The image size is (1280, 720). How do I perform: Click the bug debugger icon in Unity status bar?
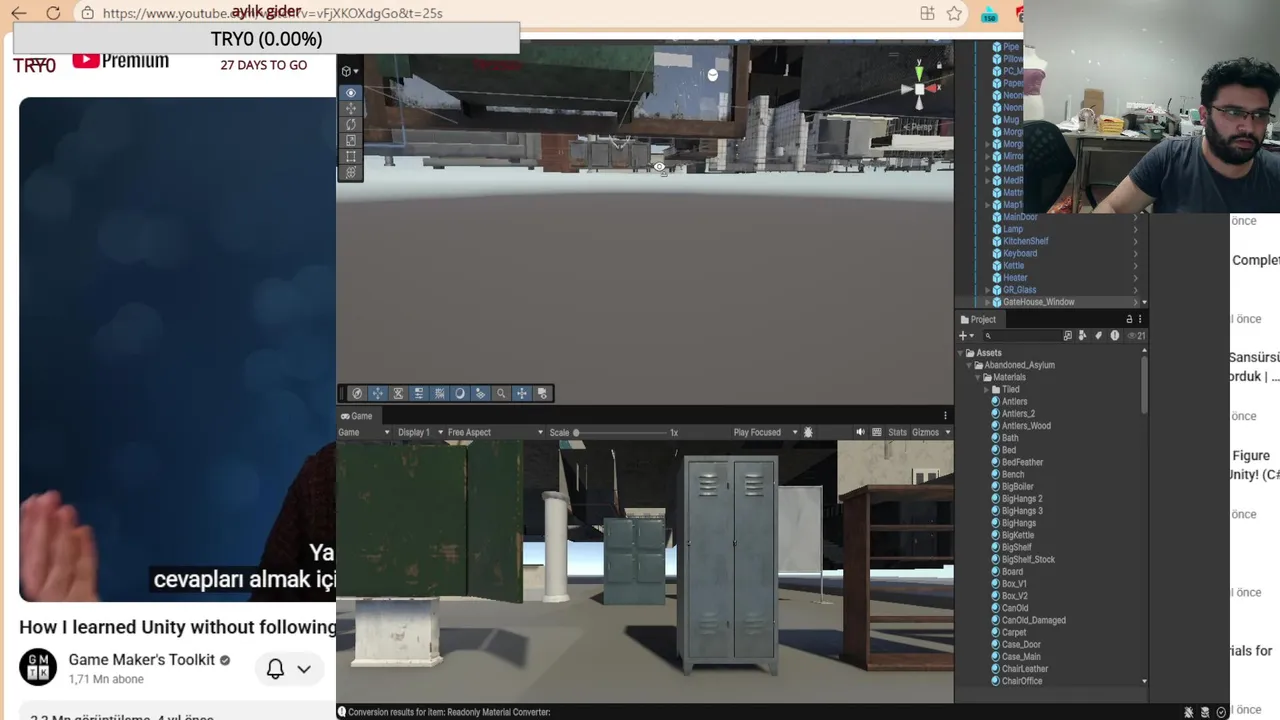pyautogui.click(x=1188, y=712)
